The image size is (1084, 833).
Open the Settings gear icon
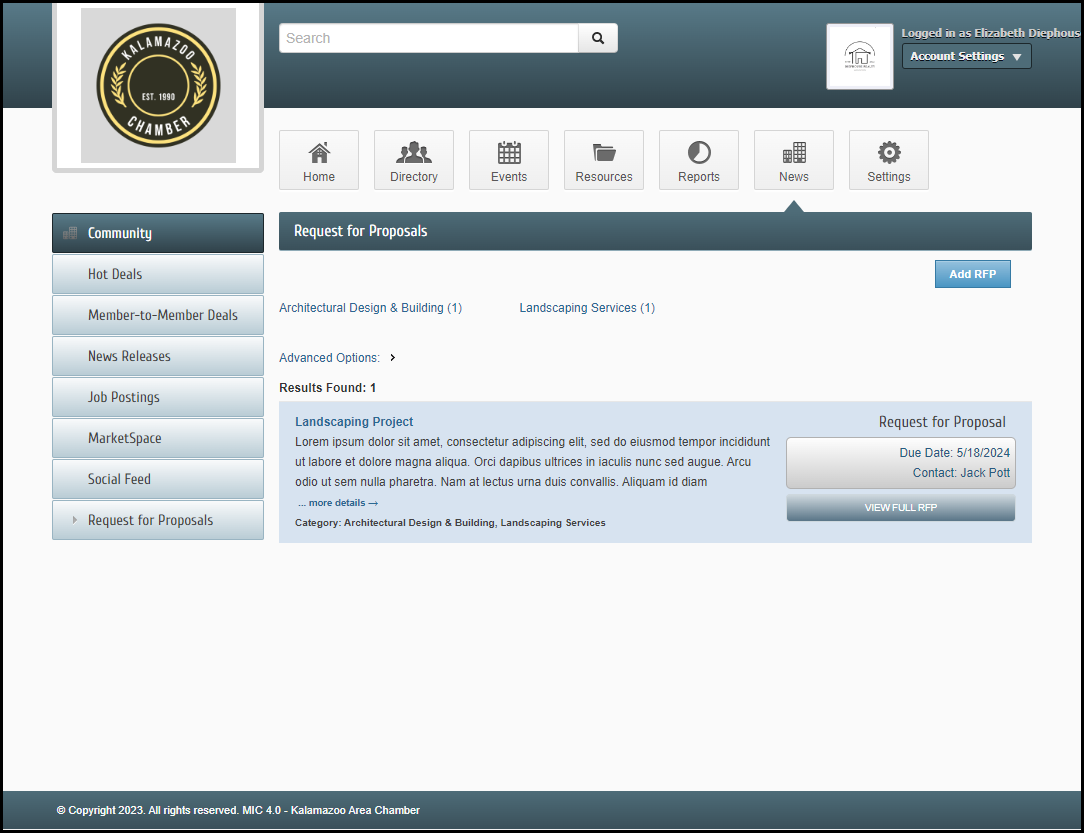tap(889, 153)
